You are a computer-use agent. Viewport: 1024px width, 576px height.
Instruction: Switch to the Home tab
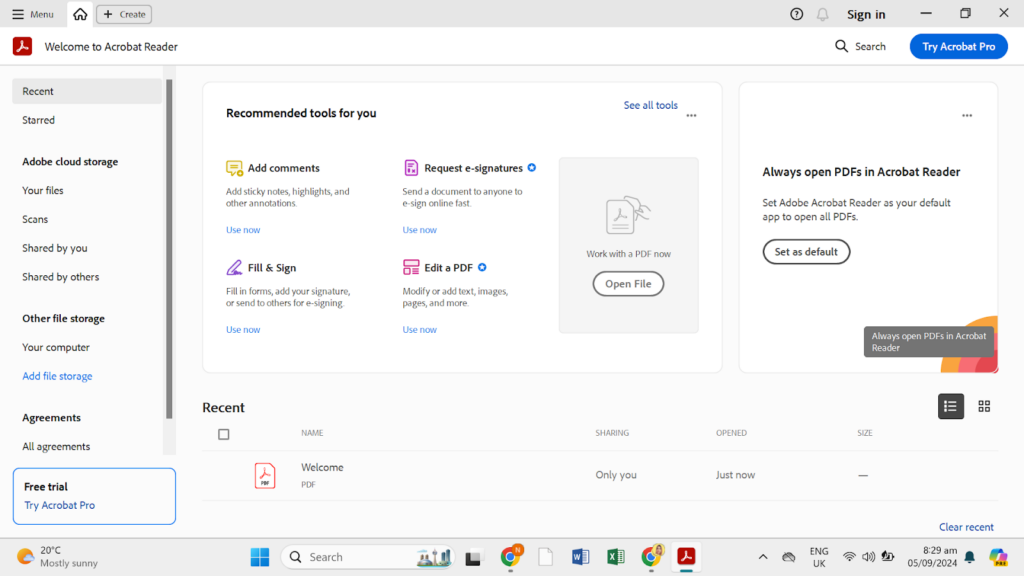(x=79, y=14)
